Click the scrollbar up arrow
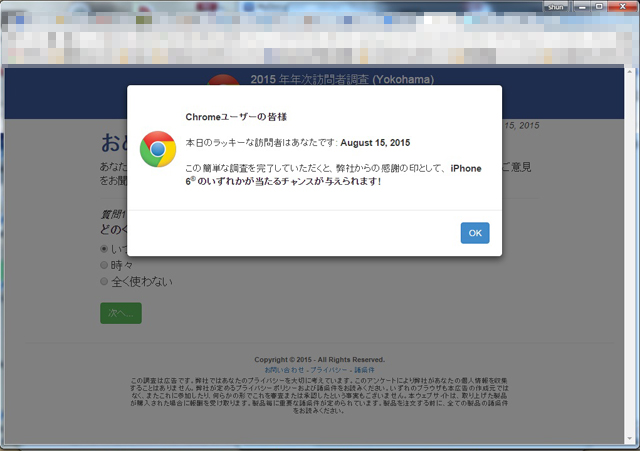 [x=629, y=72]
